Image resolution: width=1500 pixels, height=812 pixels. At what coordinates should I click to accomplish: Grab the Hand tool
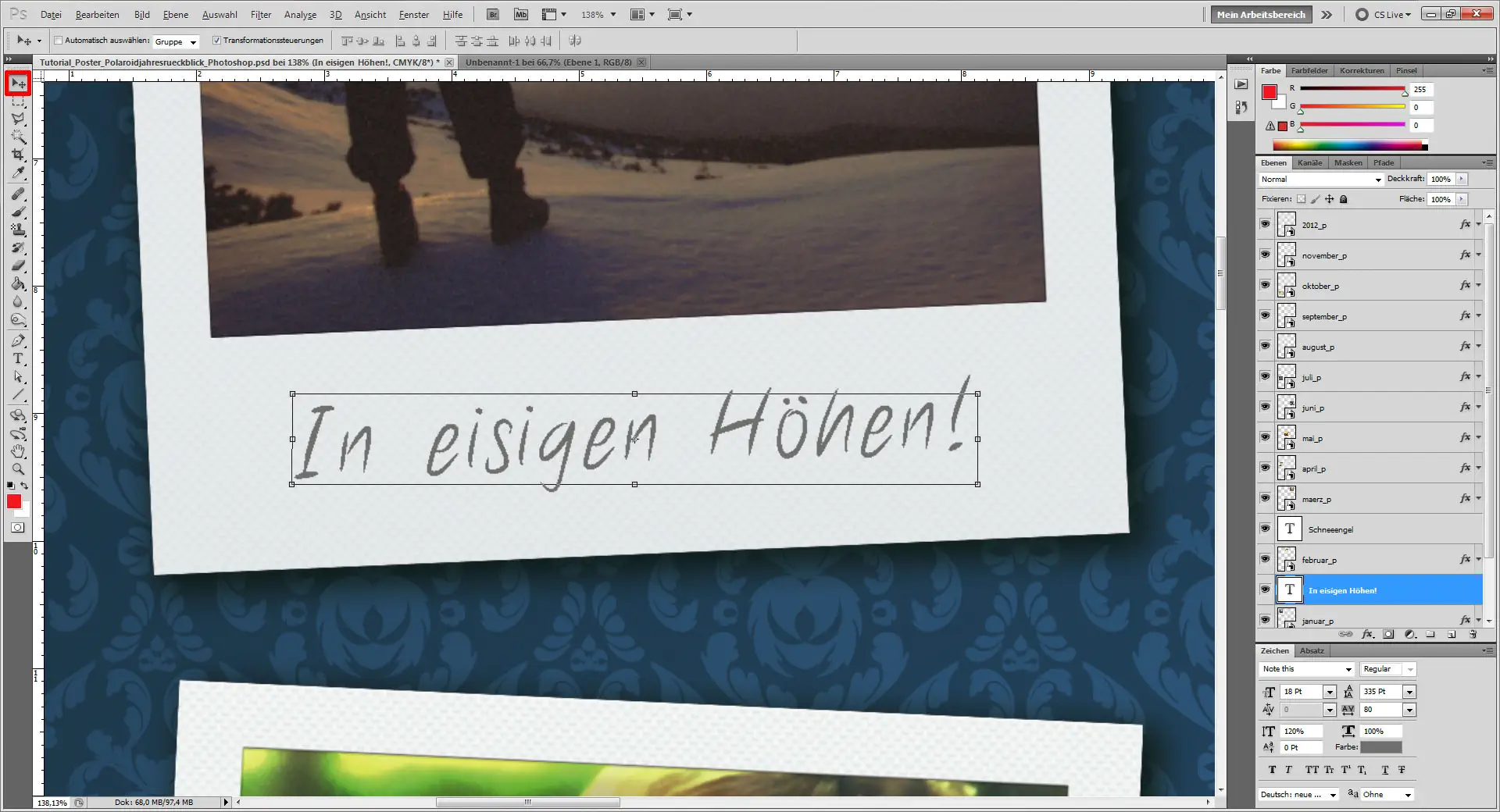(x=17, y=451)
